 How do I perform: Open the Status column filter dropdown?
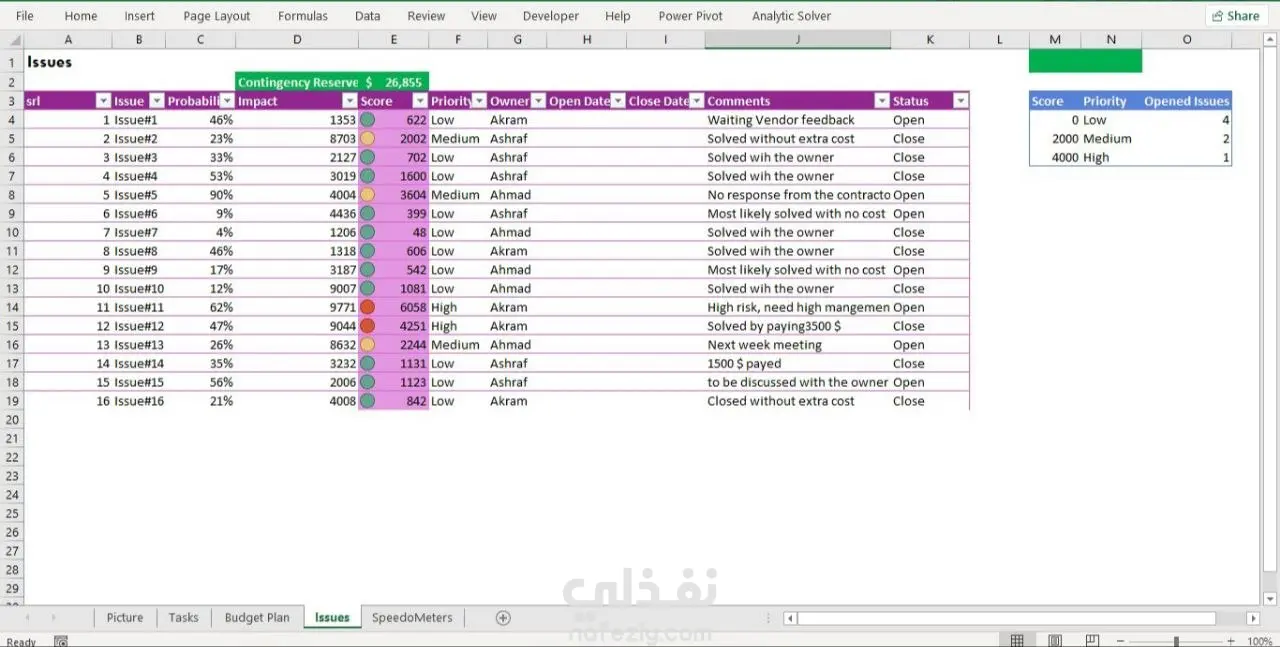(960, 101)
